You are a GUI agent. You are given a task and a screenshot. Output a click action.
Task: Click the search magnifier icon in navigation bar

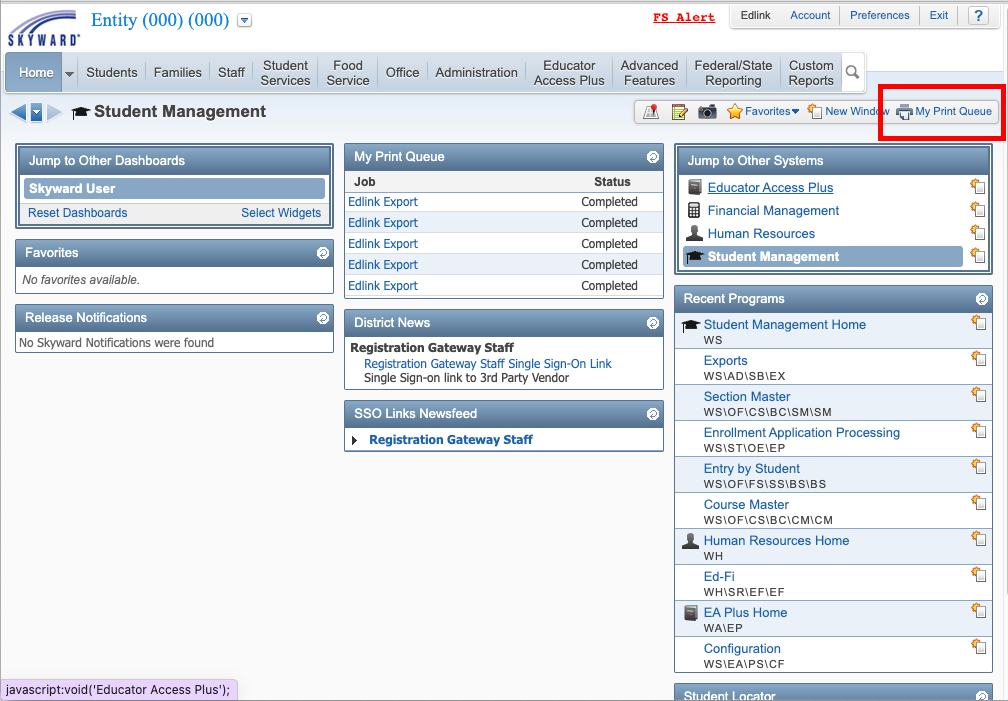(x=852, y=72)
